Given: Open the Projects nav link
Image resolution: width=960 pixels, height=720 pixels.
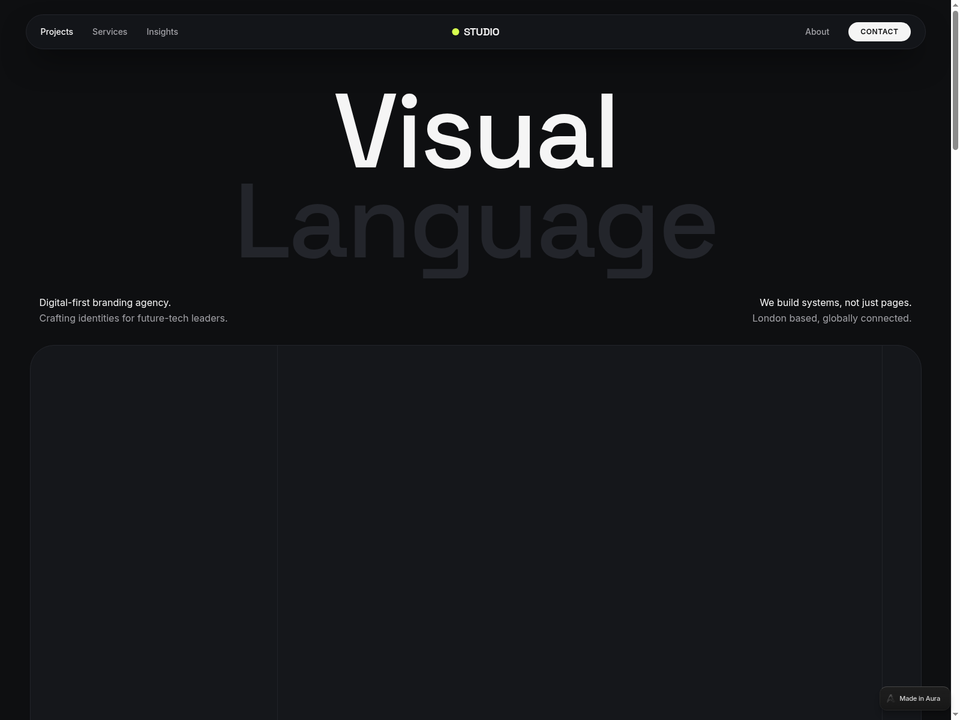Looking at the screenshot, I should point(56,32).
